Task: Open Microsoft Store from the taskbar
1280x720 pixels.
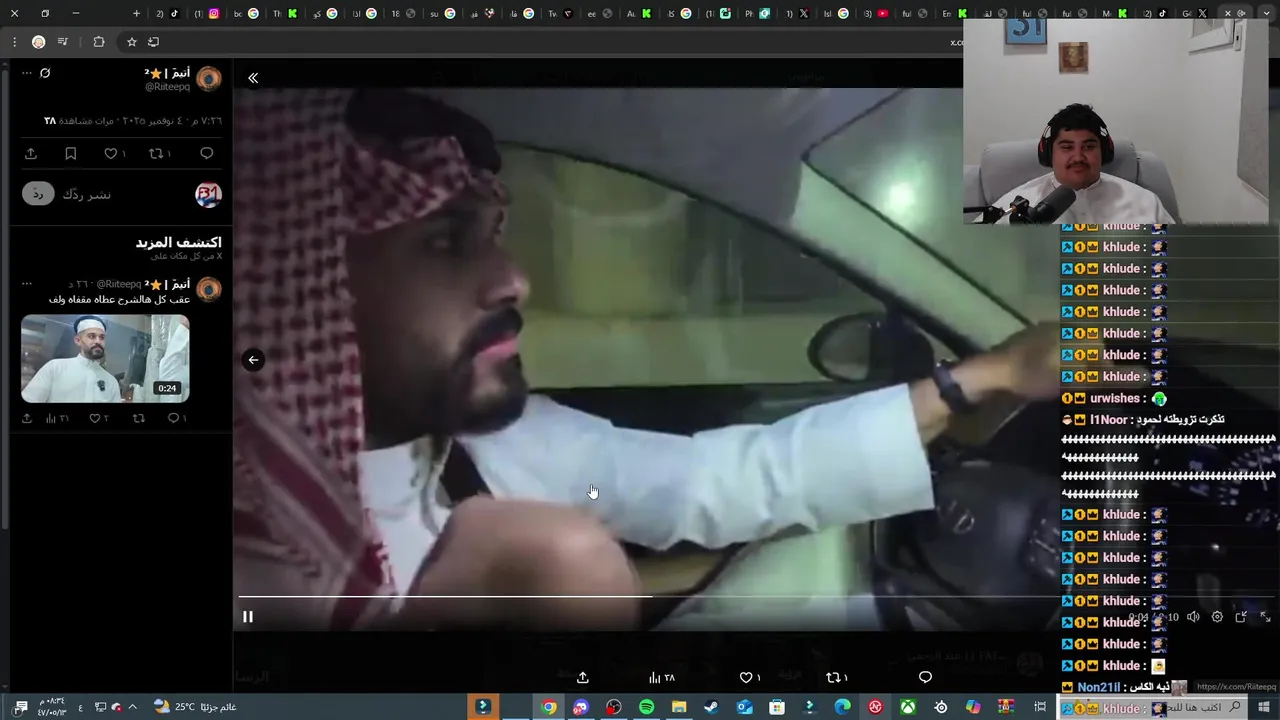Action: [x=777, y=707]
